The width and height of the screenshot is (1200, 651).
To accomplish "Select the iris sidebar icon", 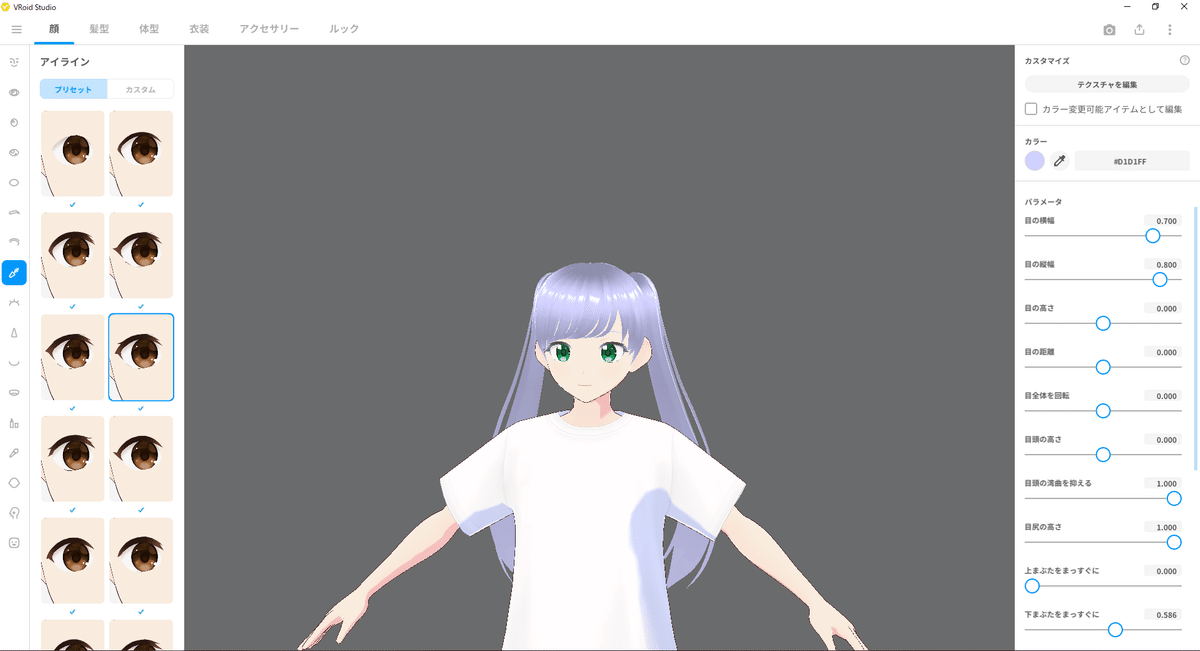I will (14, 122).
